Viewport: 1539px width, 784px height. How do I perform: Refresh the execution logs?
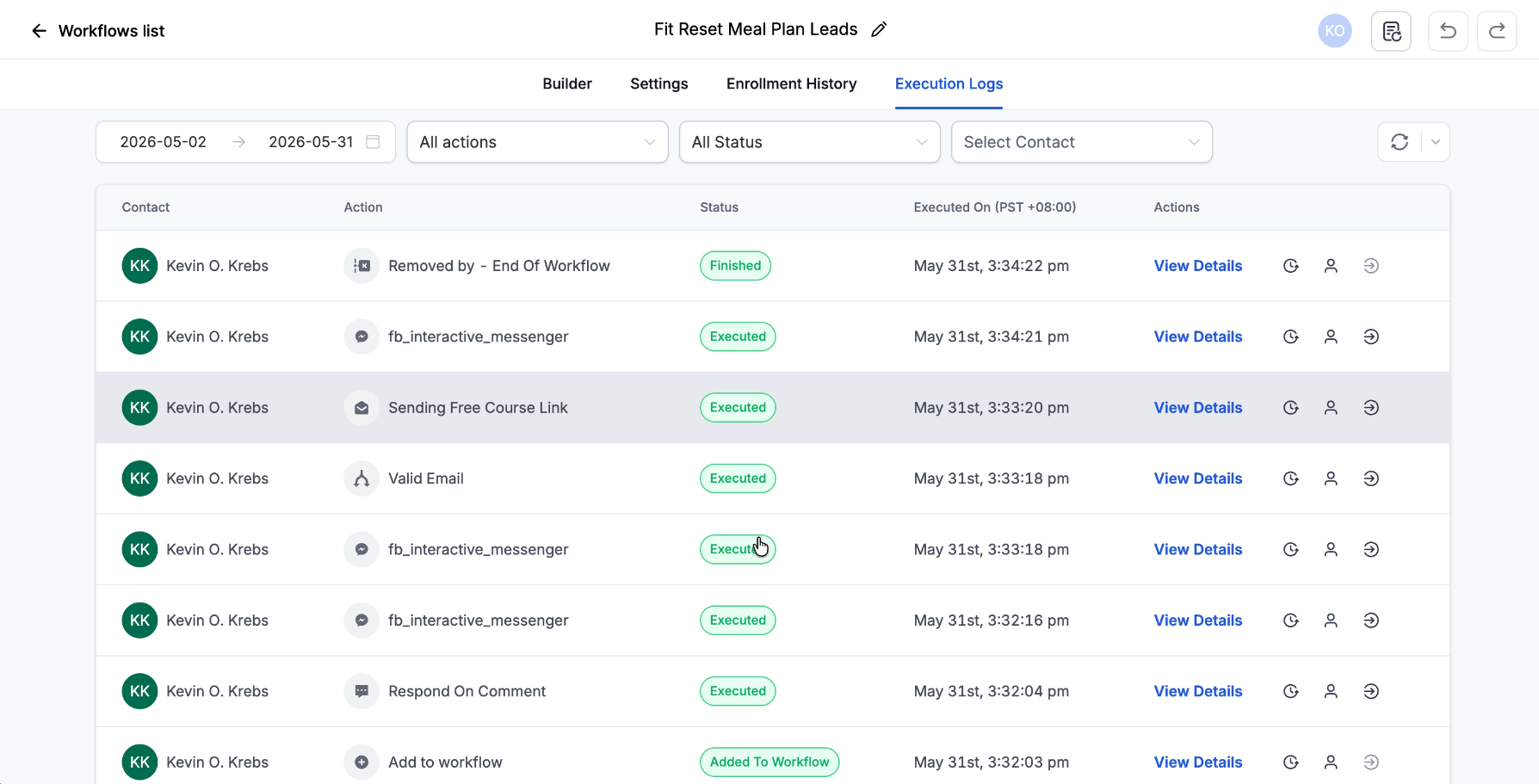(x=1400, y=142)
